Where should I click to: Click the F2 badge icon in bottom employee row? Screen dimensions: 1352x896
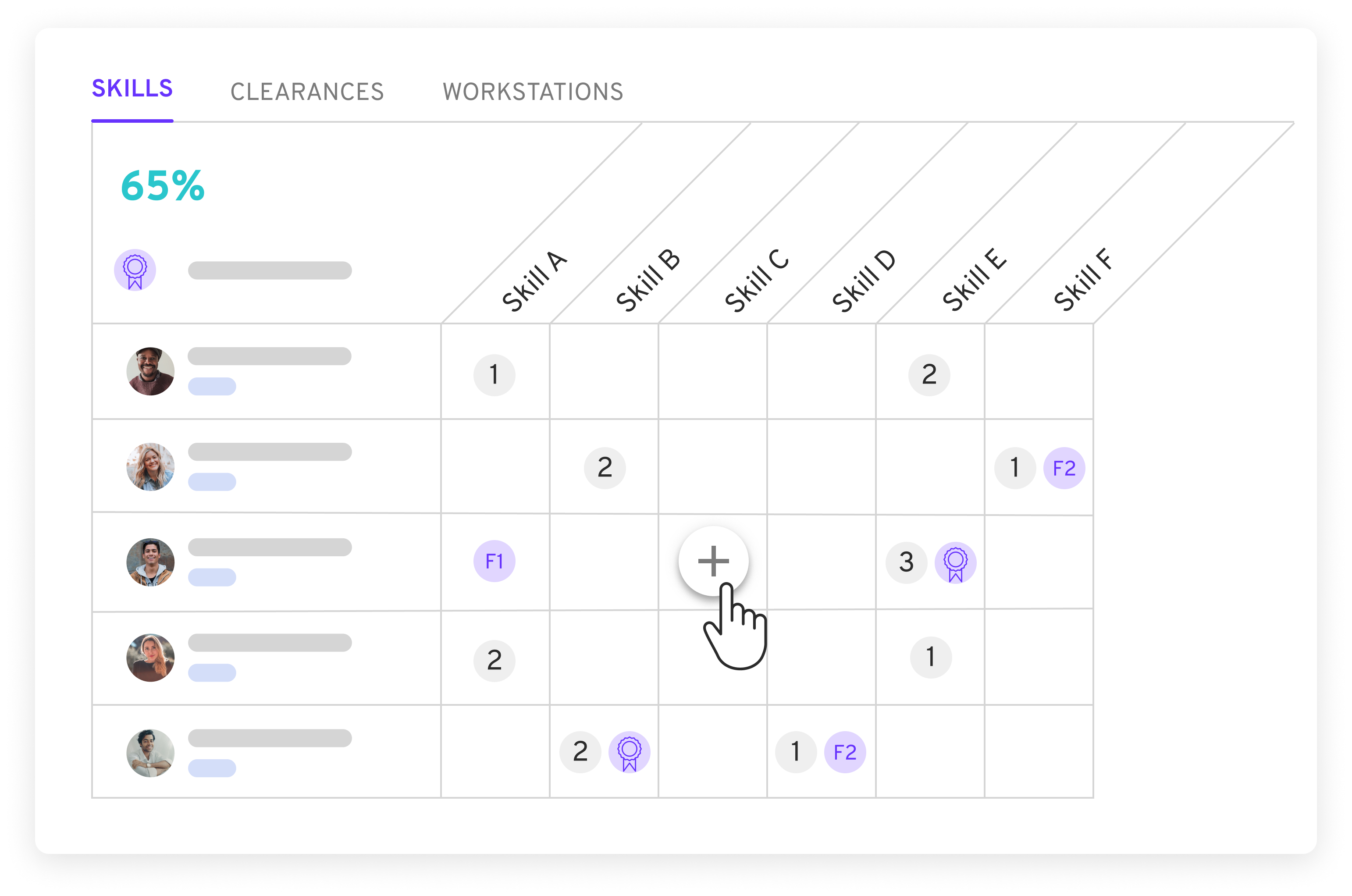(843, 751)
